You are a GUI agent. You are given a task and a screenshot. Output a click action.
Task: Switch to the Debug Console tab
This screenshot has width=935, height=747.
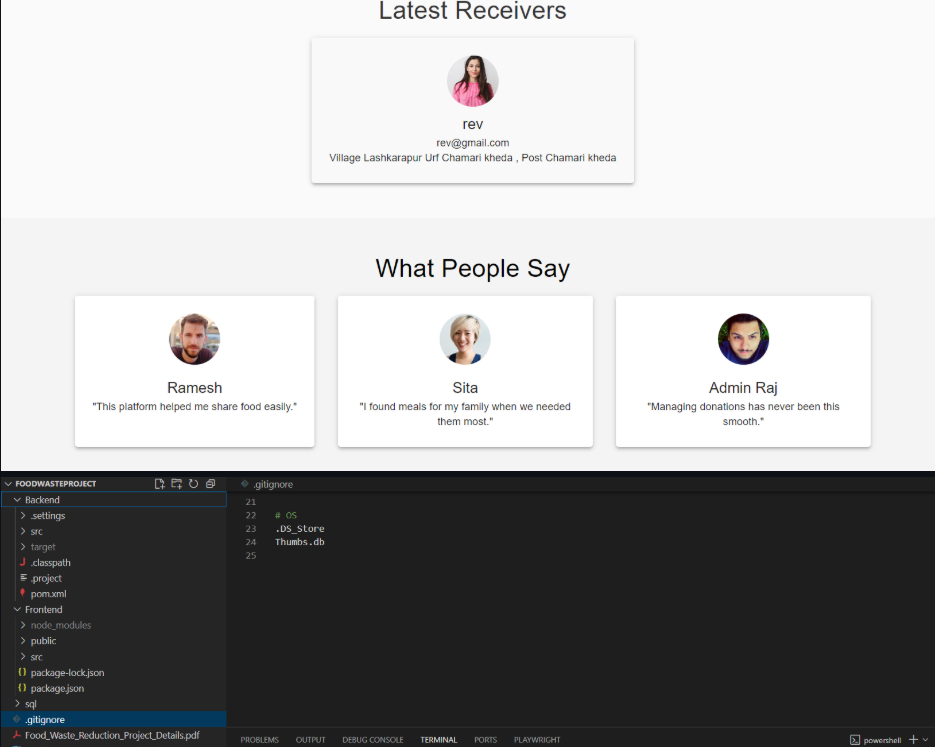[373, 740]
